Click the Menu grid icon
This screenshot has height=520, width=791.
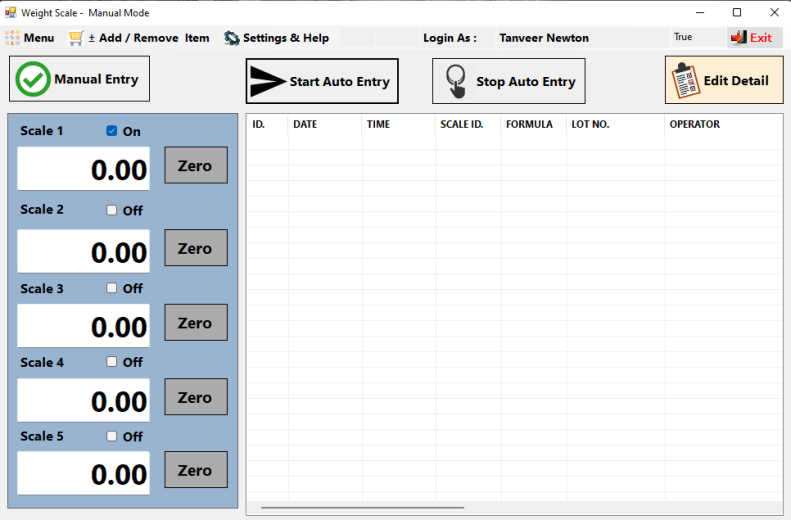click(13, 38)
